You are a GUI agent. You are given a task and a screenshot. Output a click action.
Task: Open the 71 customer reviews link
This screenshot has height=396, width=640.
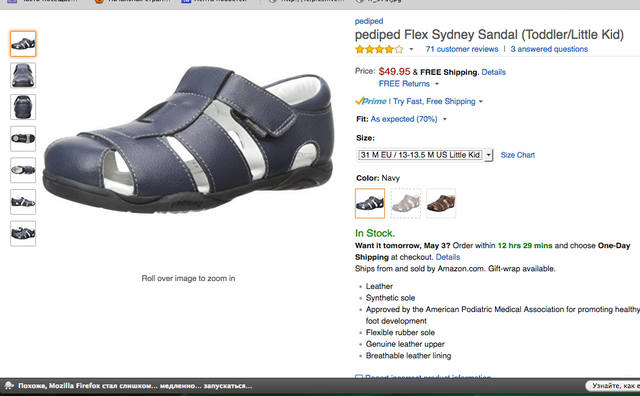point(462,49)
